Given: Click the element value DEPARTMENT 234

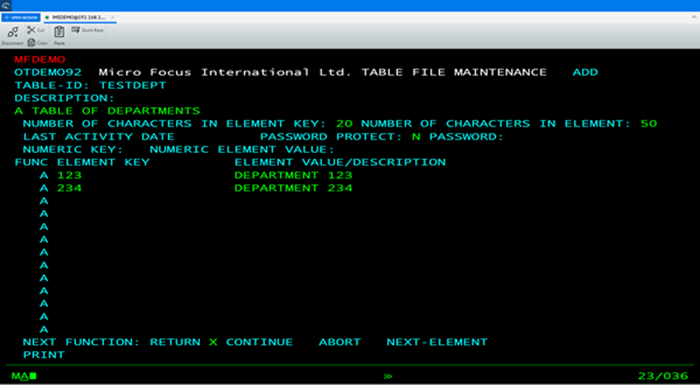Looking at the screenshot, I should pyautogui.click(x=293, y=188).
